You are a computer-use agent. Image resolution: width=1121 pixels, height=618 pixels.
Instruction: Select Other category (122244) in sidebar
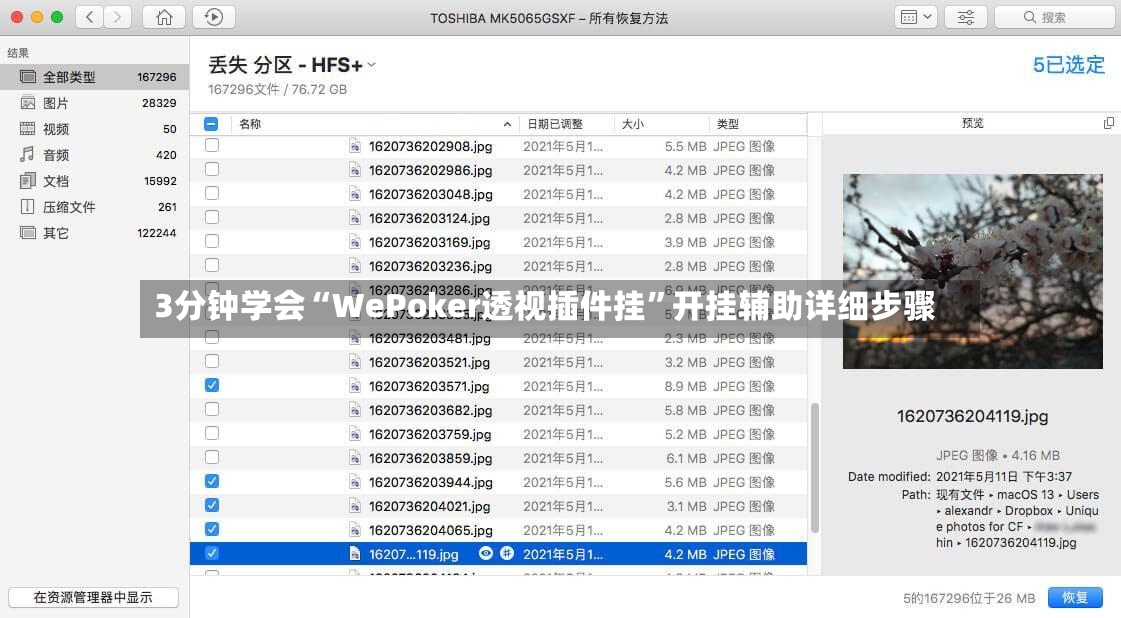(94, 232)
